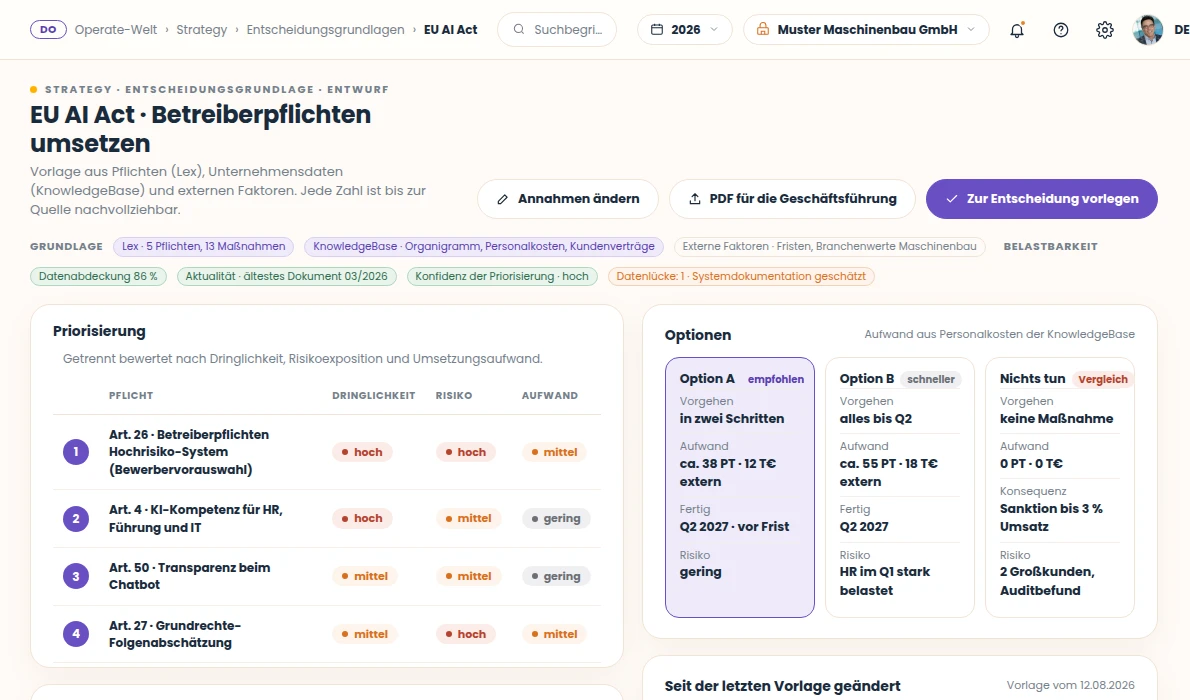Screen dimensions: 1190x700
Task: Open the notifications bell
Action: pos(1017,30)
